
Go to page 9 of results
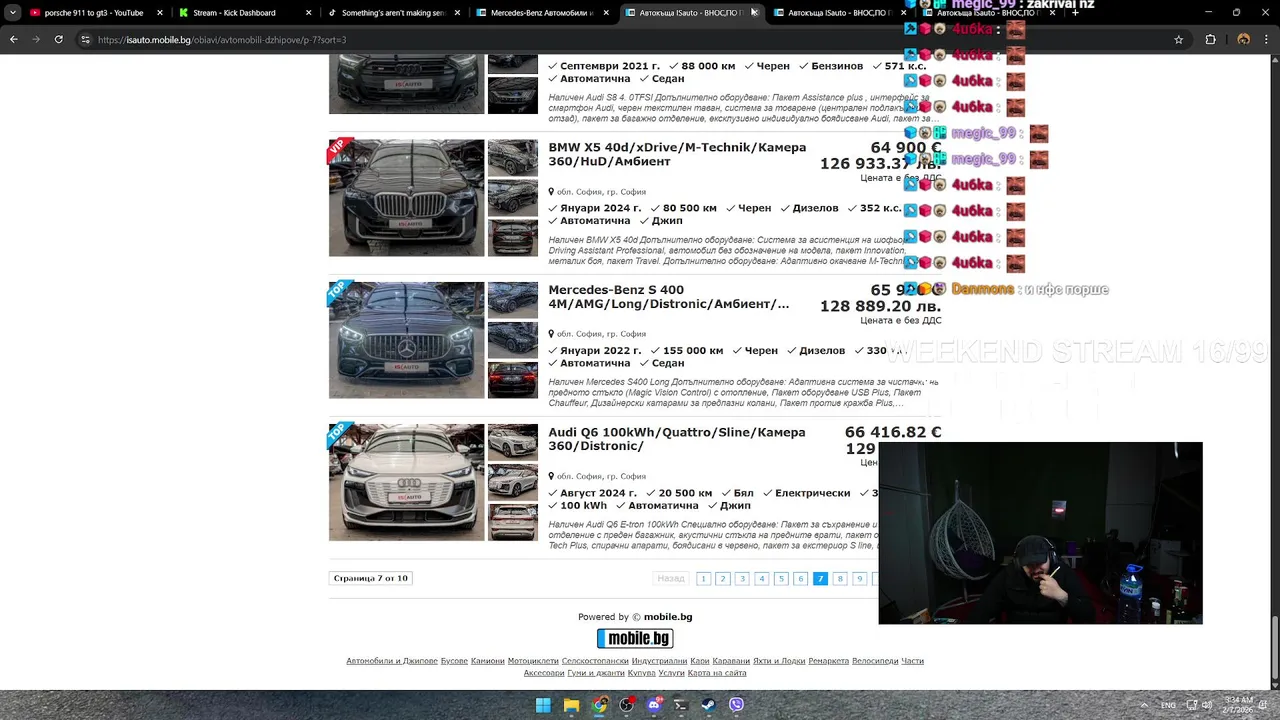pos(859,578)
